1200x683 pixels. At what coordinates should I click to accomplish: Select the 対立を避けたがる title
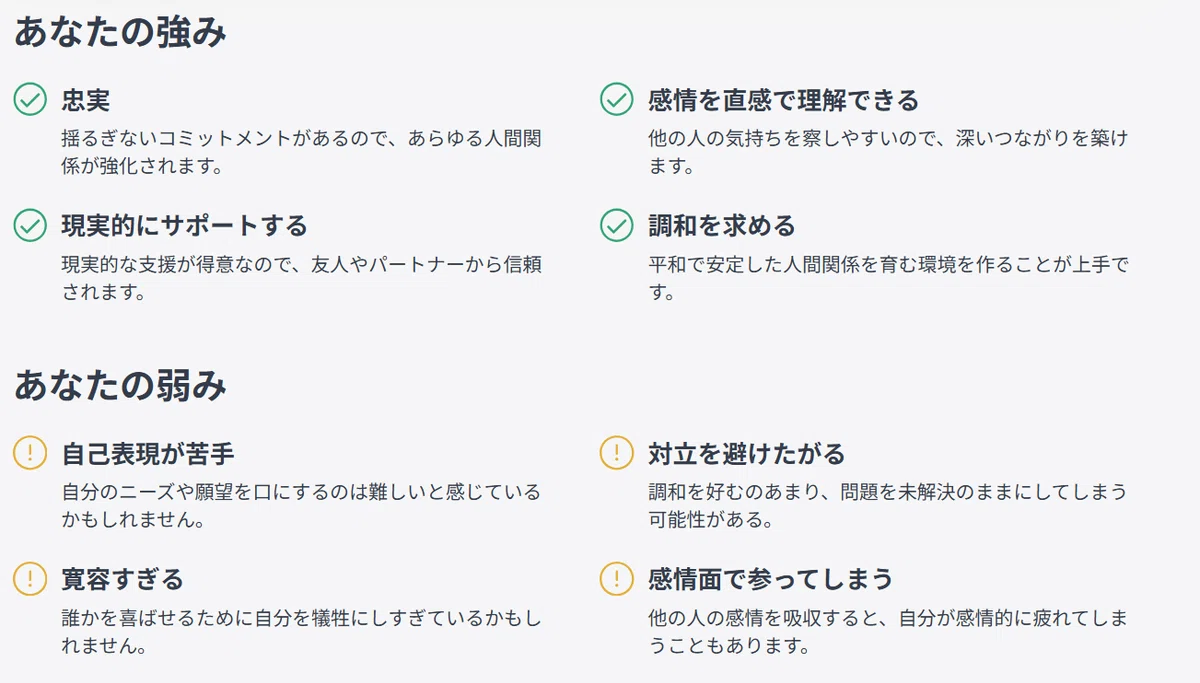point(746,453)
